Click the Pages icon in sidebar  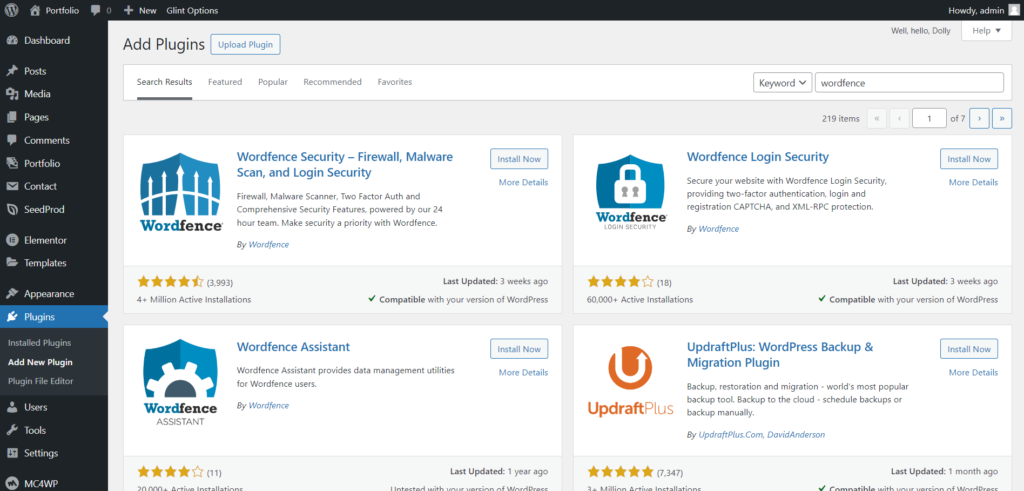pyautogui.click(x=12, y=117)
